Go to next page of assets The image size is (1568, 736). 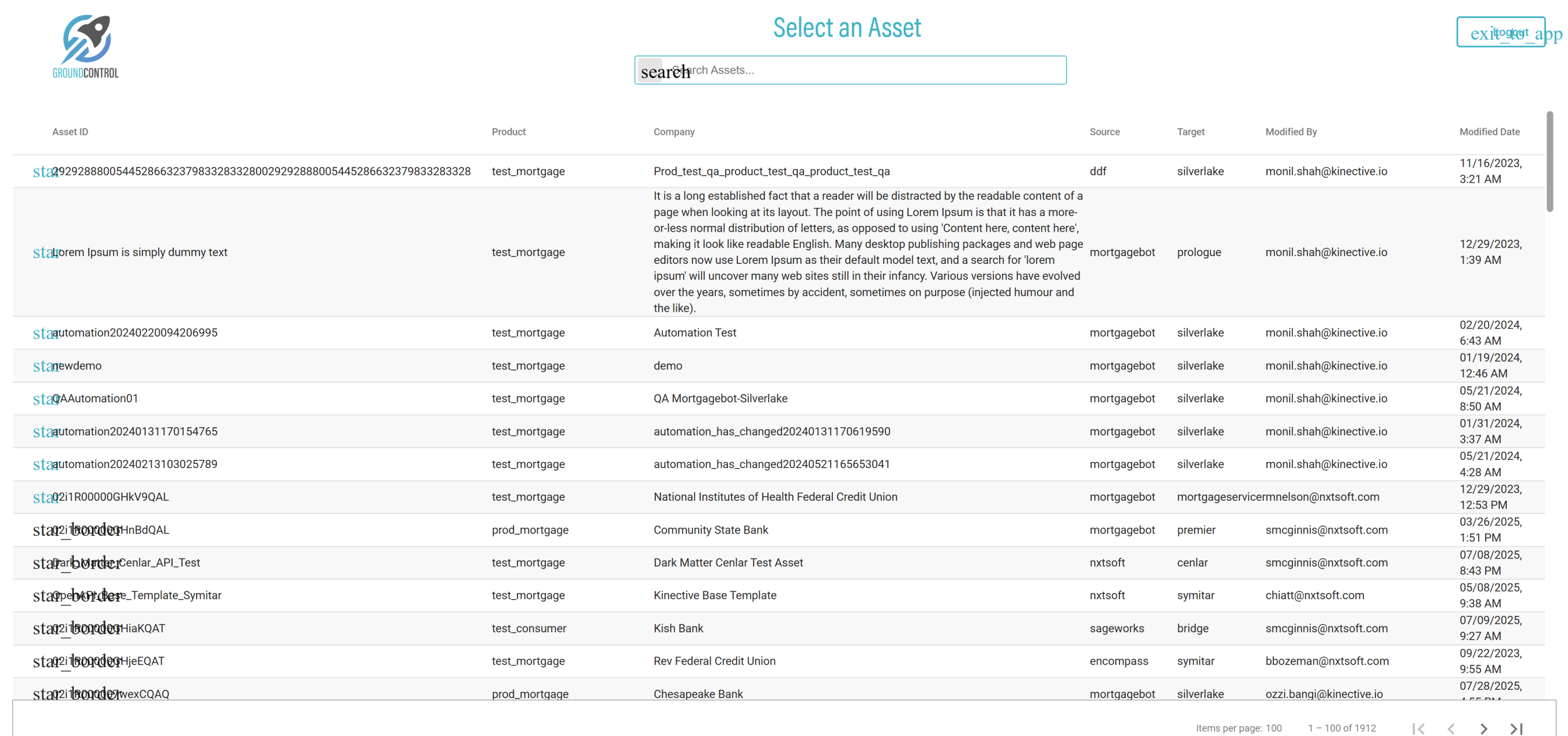pyautogui.click(x=1483, y=728)
